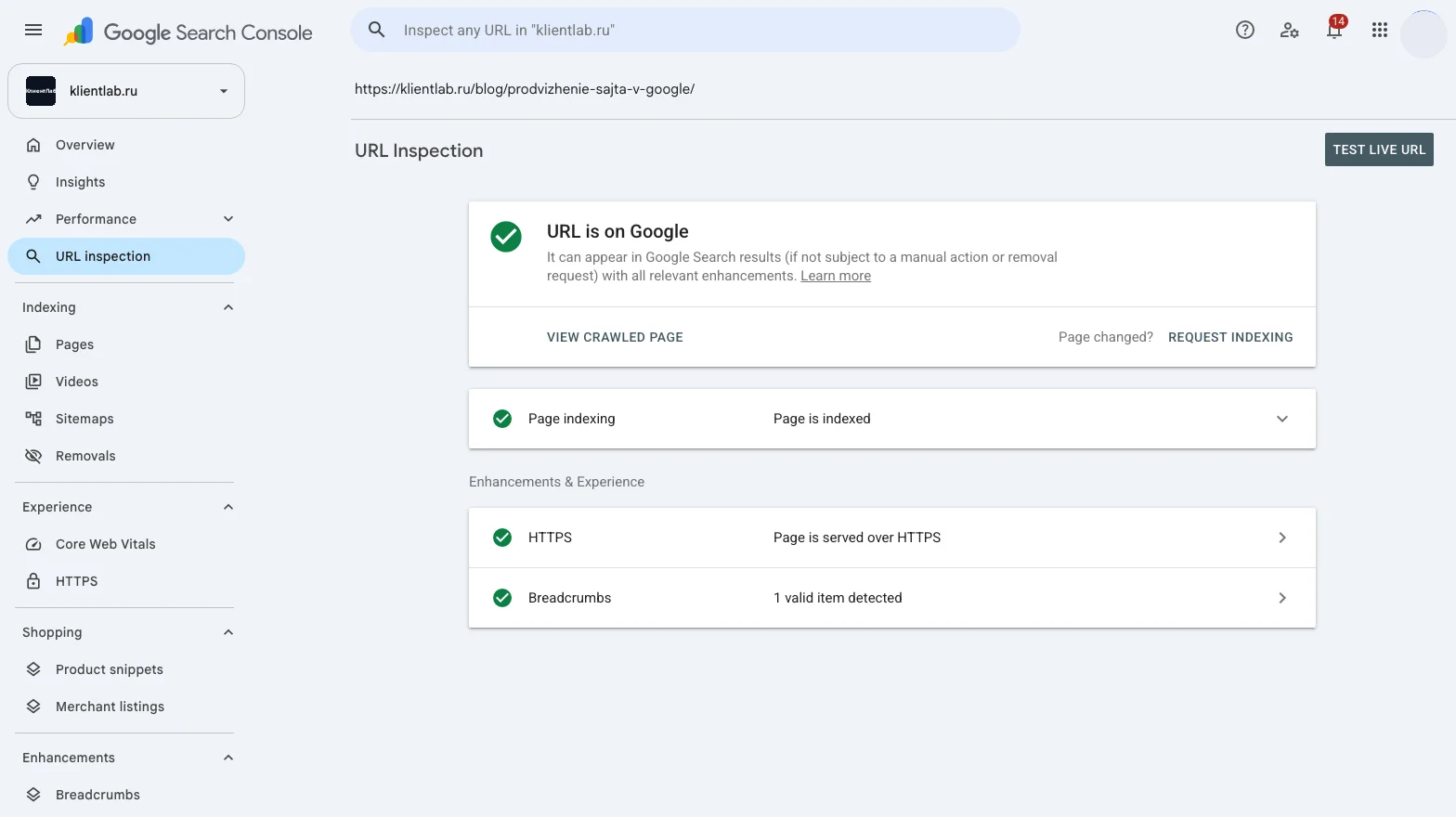Open the notifications bell
This screenshot has height=817, width=1456.
click(x=1334, y=30)
